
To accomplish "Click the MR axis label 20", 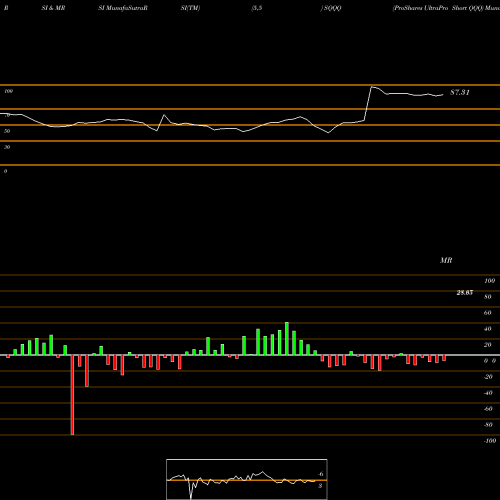I will coord(488,345).
